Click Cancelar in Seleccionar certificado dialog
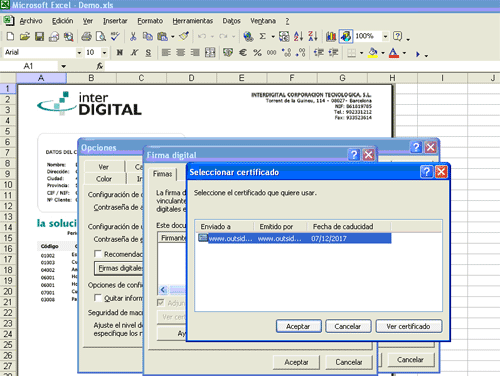Image resolution: width=500 pixels, height=376 pixels. [x=348, y=326]
